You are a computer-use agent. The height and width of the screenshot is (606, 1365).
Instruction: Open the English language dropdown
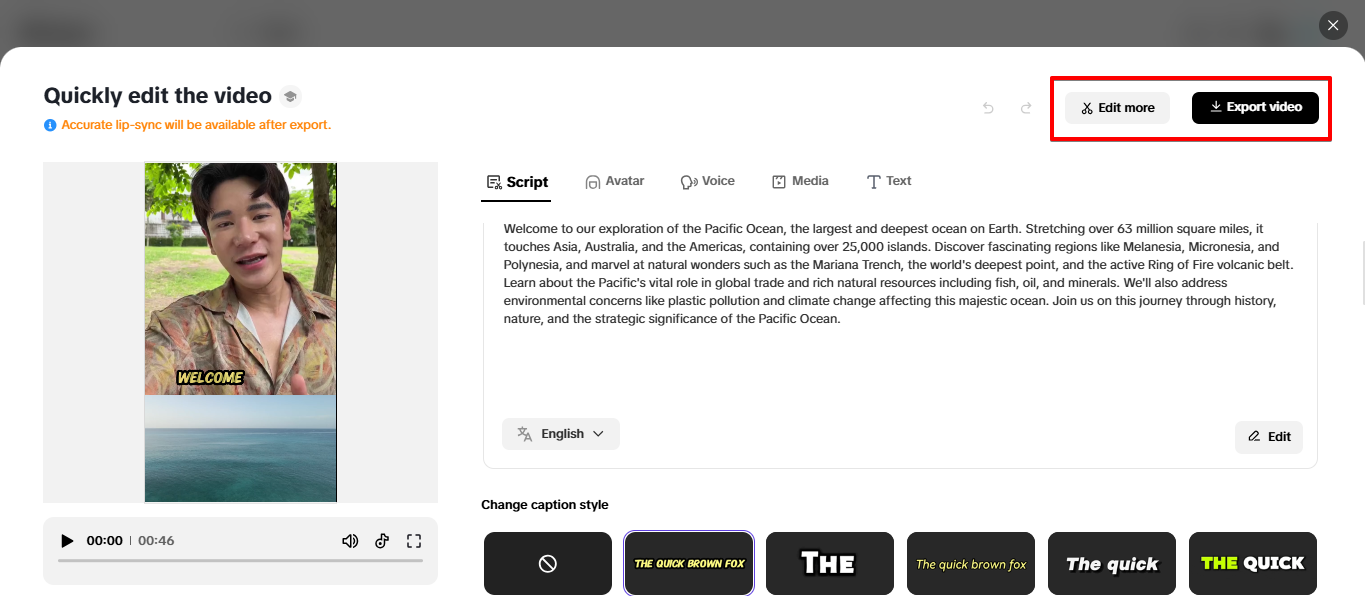[561, 434]
